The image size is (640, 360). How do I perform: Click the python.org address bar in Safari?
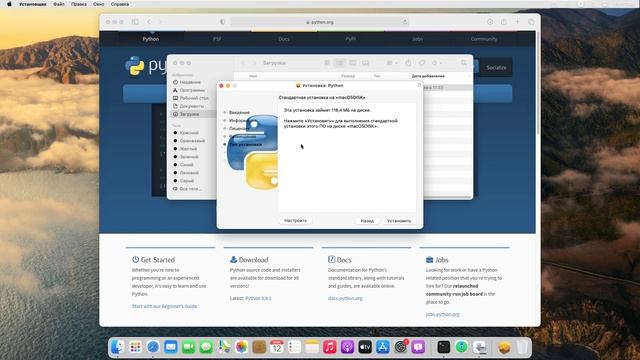pos(320,22)
